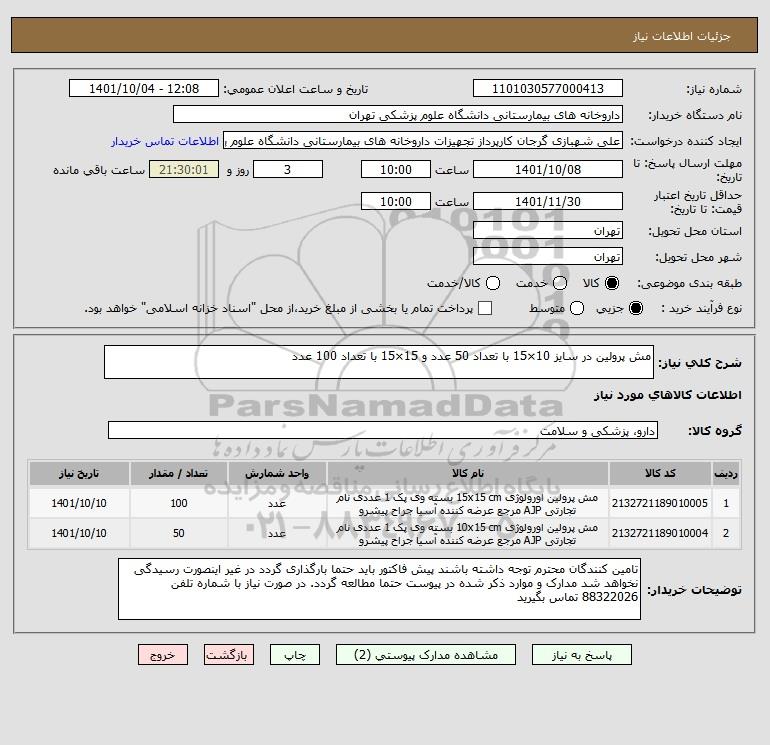Click the remaining time field 21:30:01
Screen dimensions: 770x745
point(184,169)
